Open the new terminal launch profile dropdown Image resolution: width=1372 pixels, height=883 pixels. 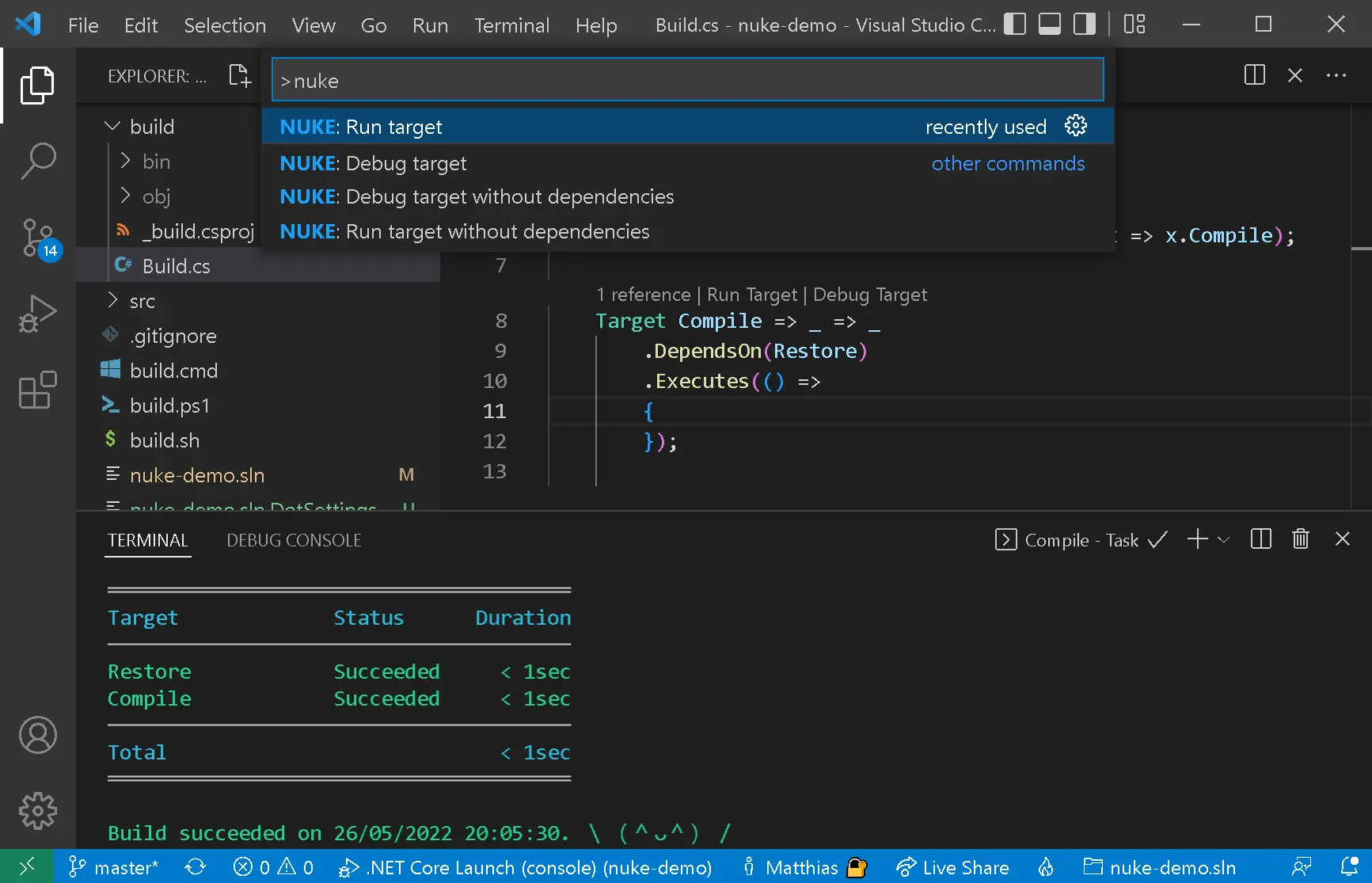coord(1223,540)
